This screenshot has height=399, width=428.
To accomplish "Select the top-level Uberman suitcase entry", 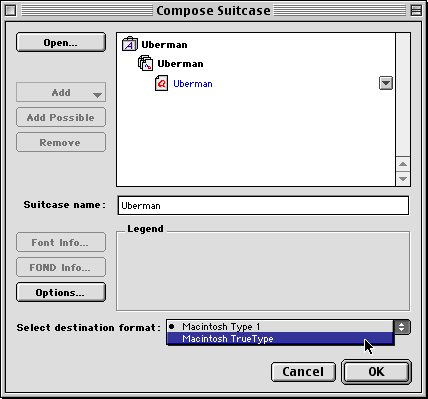I will (164, 45).
